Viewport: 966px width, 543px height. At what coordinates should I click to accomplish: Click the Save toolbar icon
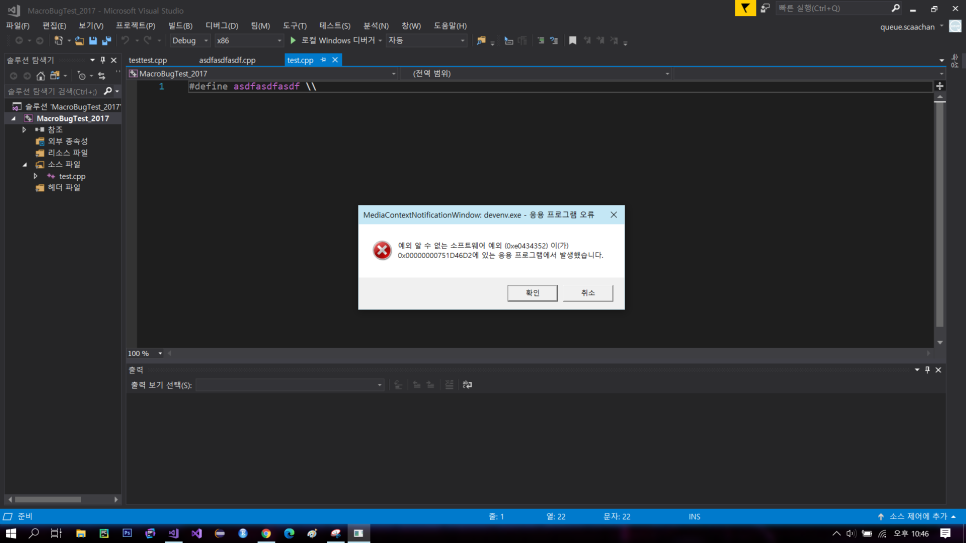(x=93, y=41)
